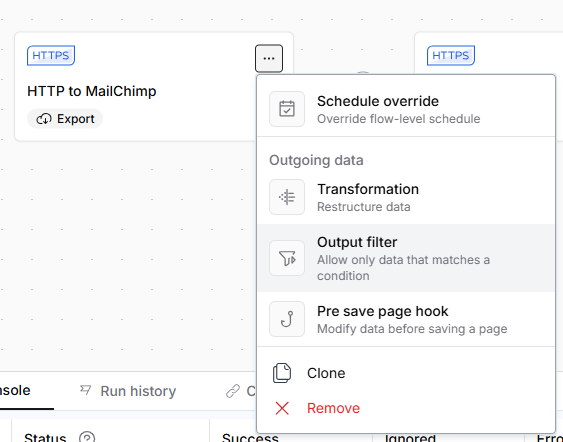Image resolution: width=563 pixels, height=442 pixels.
Task: Select the Output filter option
Action: (x=406, y=258)
